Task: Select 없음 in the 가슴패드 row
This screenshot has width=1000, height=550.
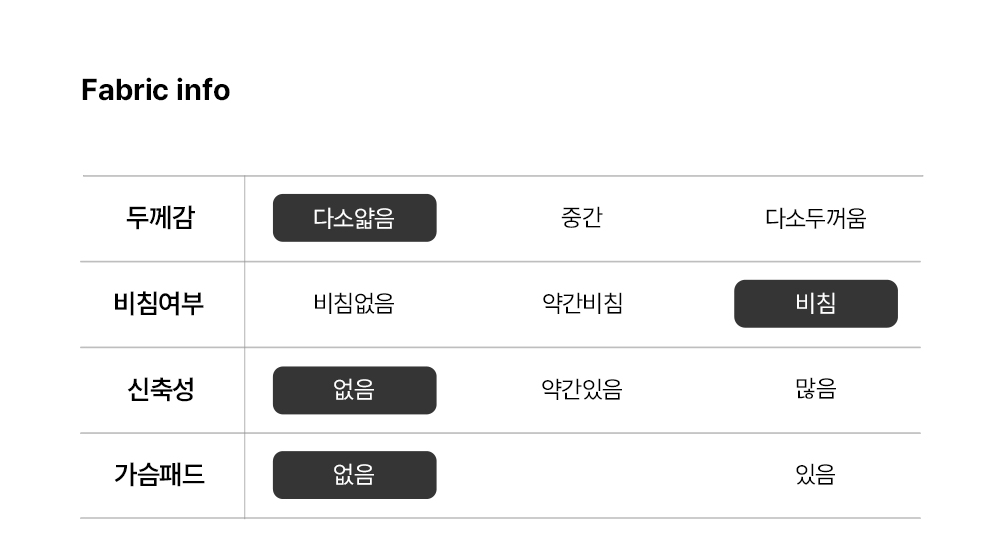Action: tap(354, 475)
